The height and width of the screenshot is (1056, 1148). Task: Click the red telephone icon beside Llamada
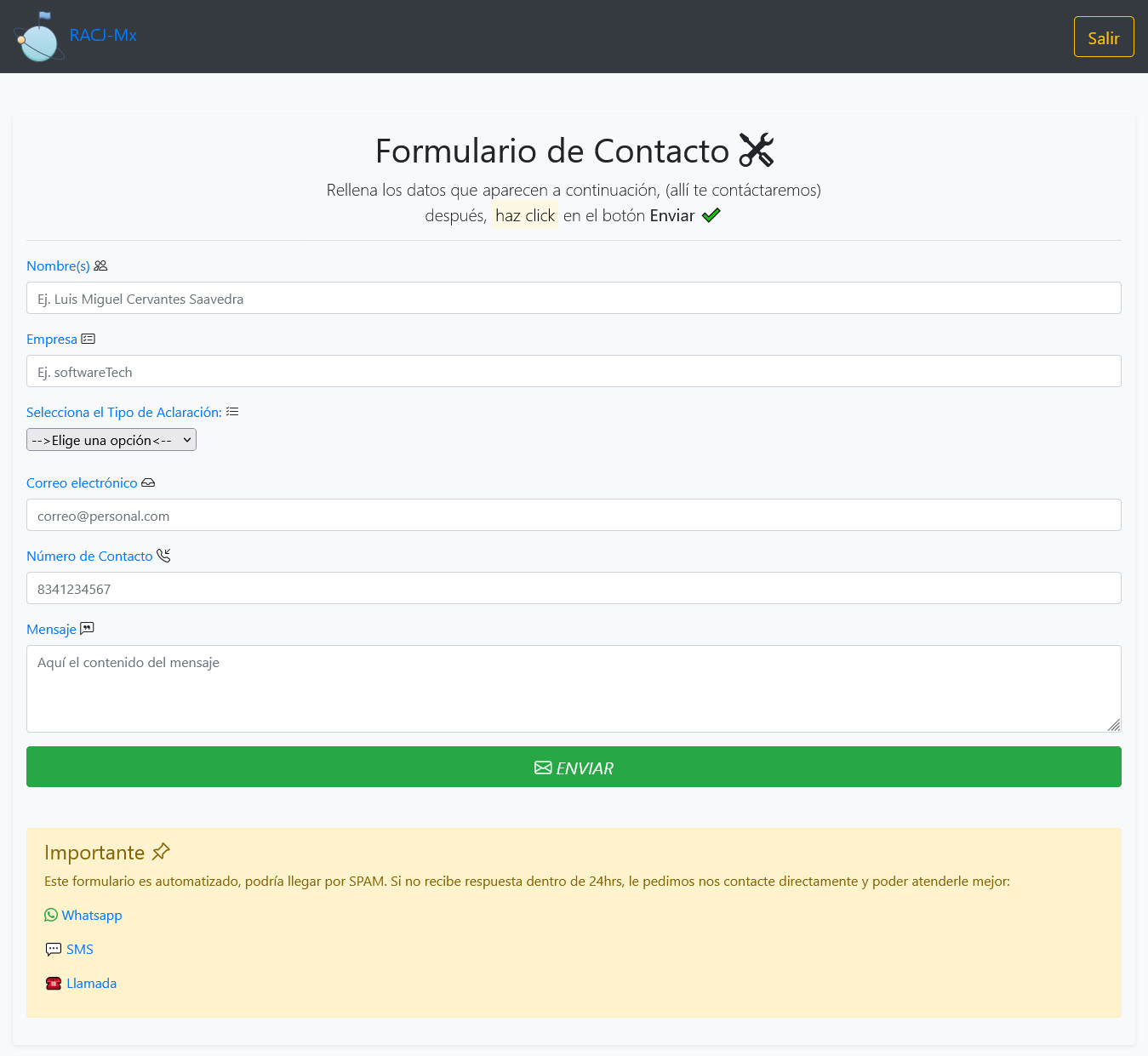(53, 983)
